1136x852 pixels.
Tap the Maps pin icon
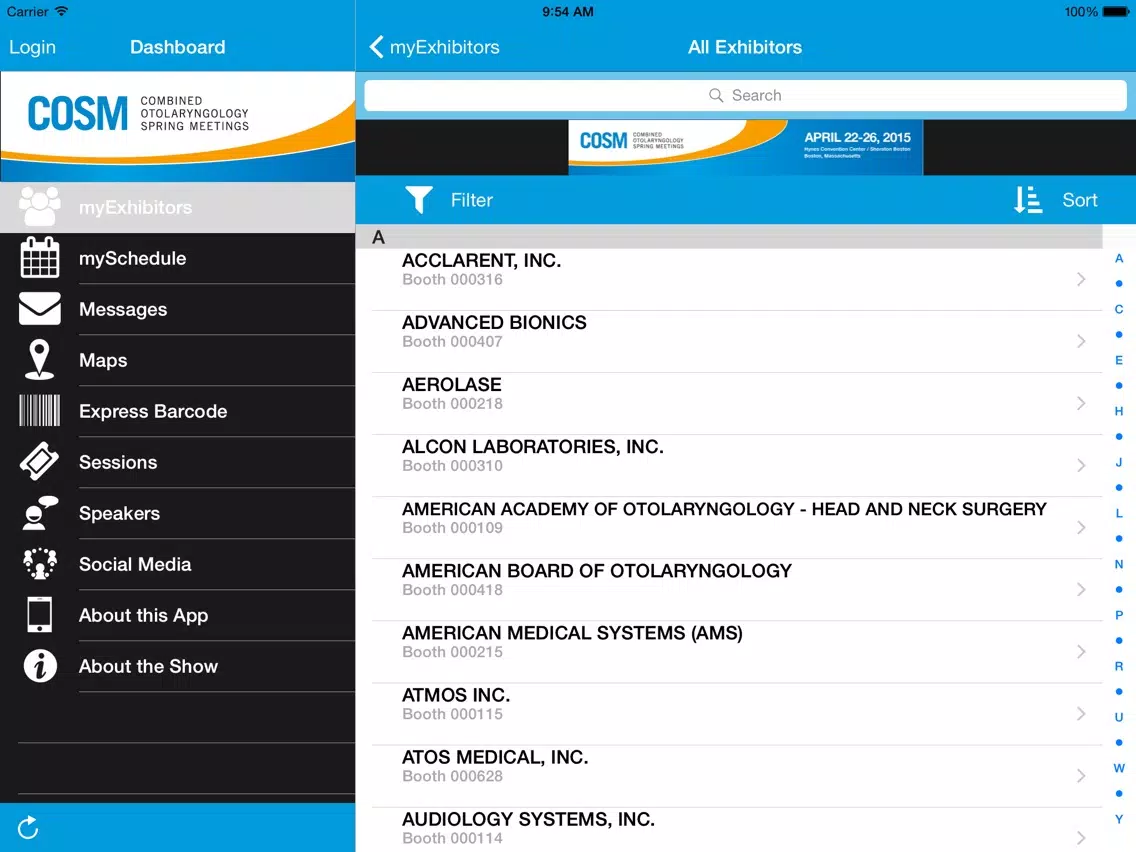(x=39, y=360)
